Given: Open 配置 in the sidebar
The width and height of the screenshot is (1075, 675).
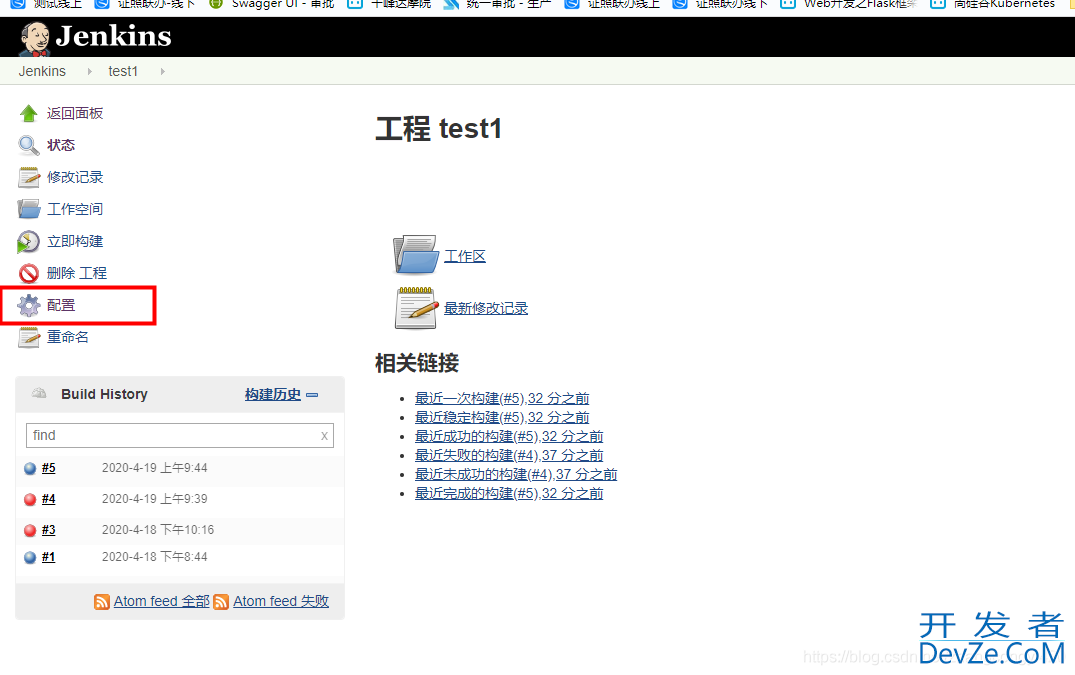Looking at the screenshot, I should point(61,305).
